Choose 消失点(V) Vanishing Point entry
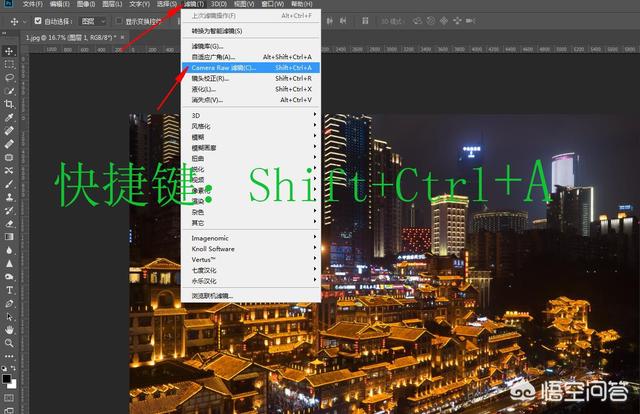The image size is (640, 414). click(251, 100)
